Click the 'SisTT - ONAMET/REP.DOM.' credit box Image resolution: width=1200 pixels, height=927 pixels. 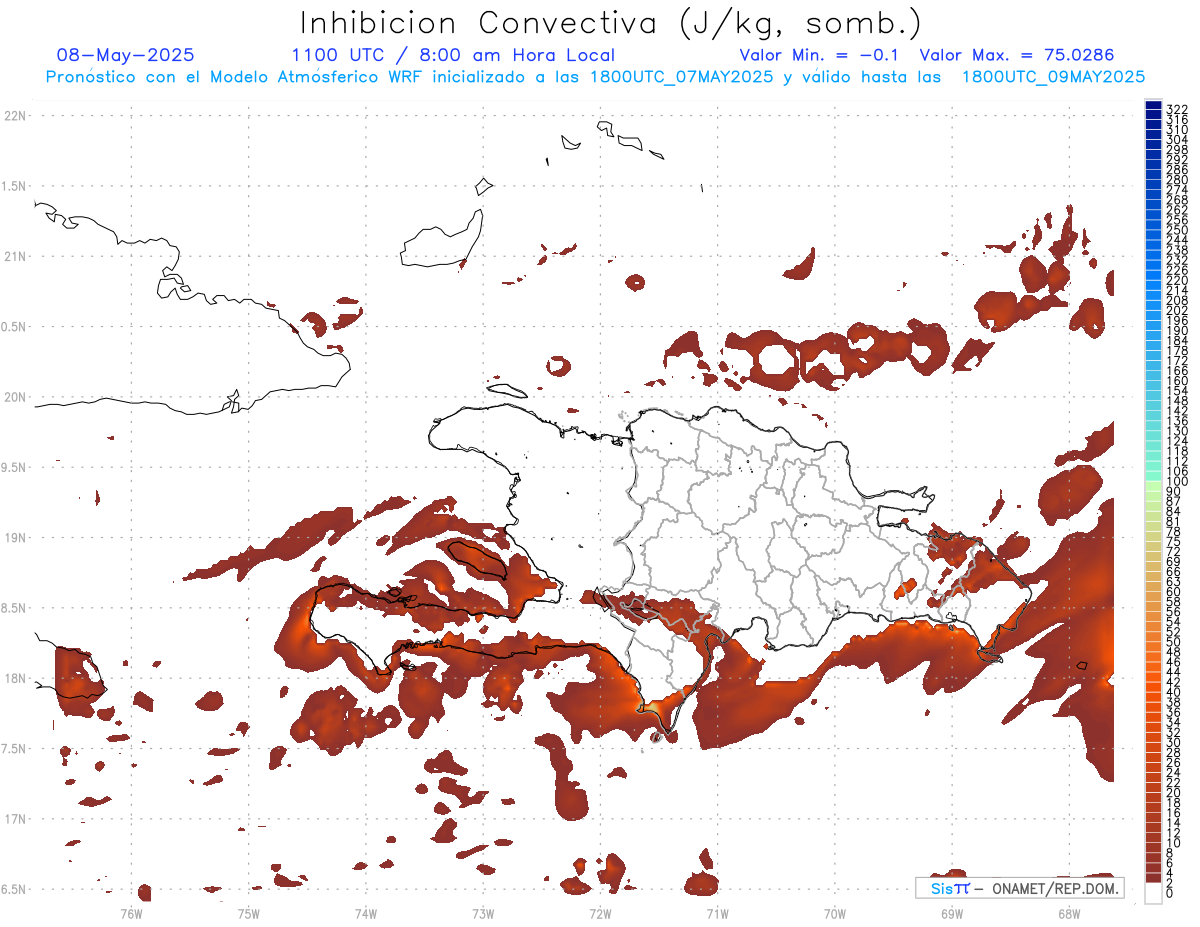(1019, 888)
